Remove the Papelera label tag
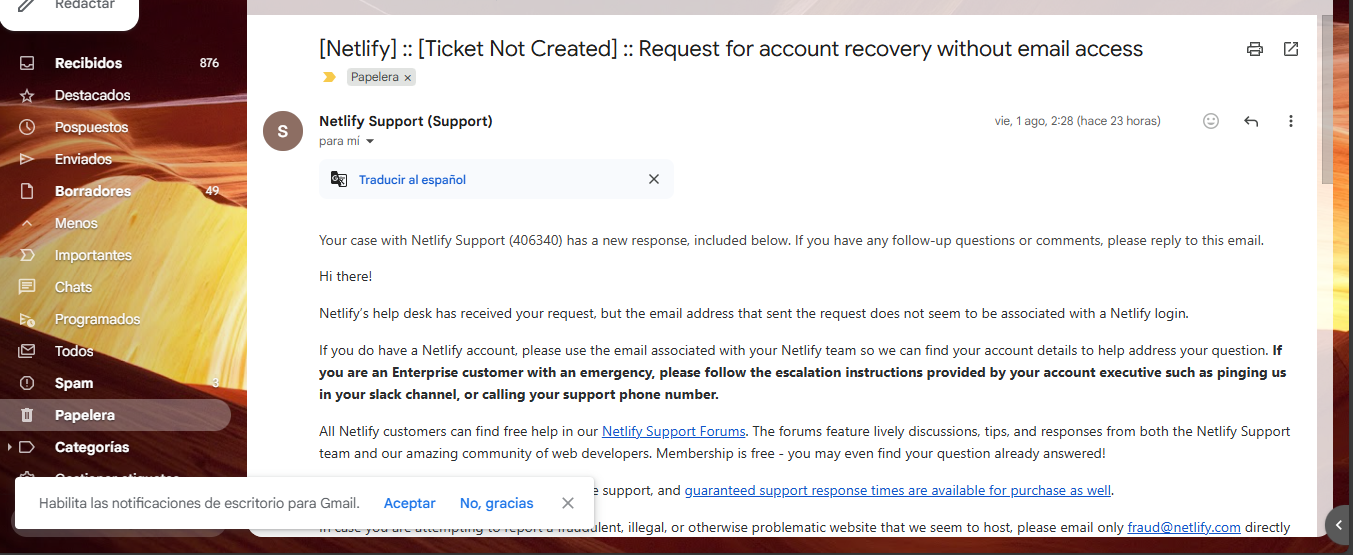Viewport: 1353px width, 555px height. pos(408,78)
